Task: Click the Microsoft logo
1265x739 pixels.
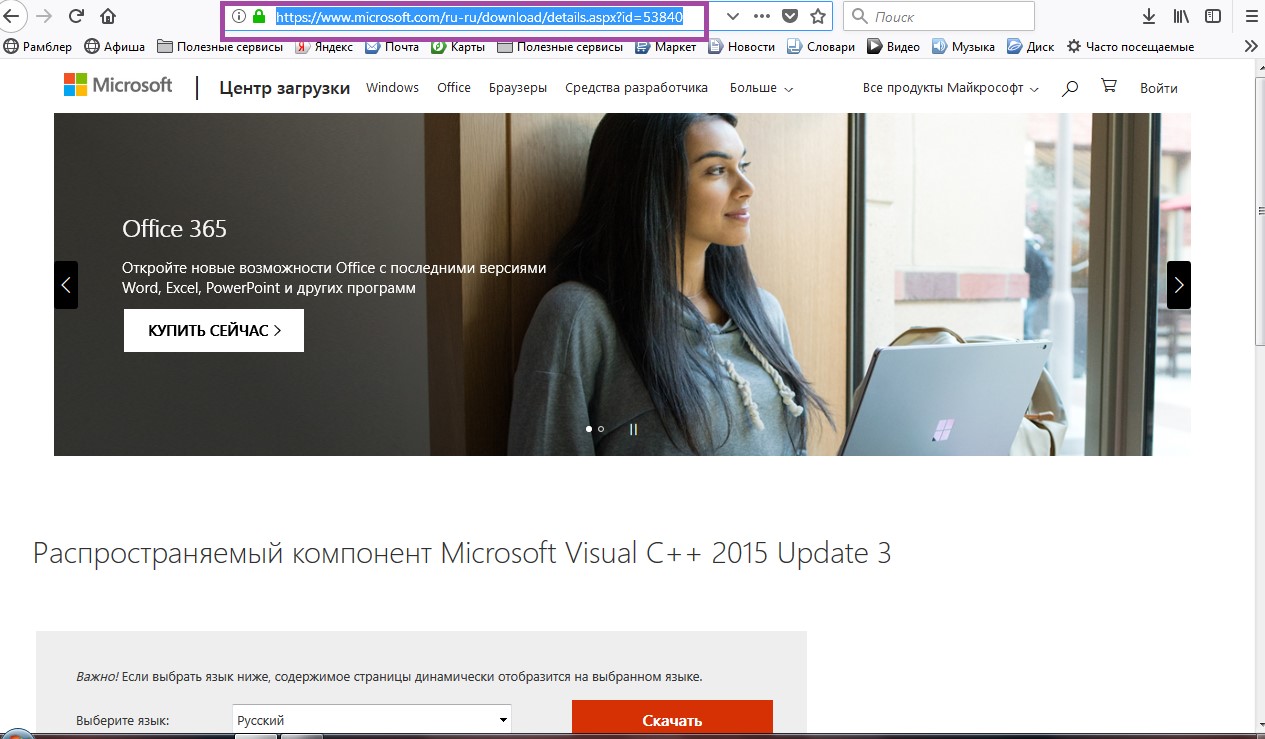Action: (118, 85)
